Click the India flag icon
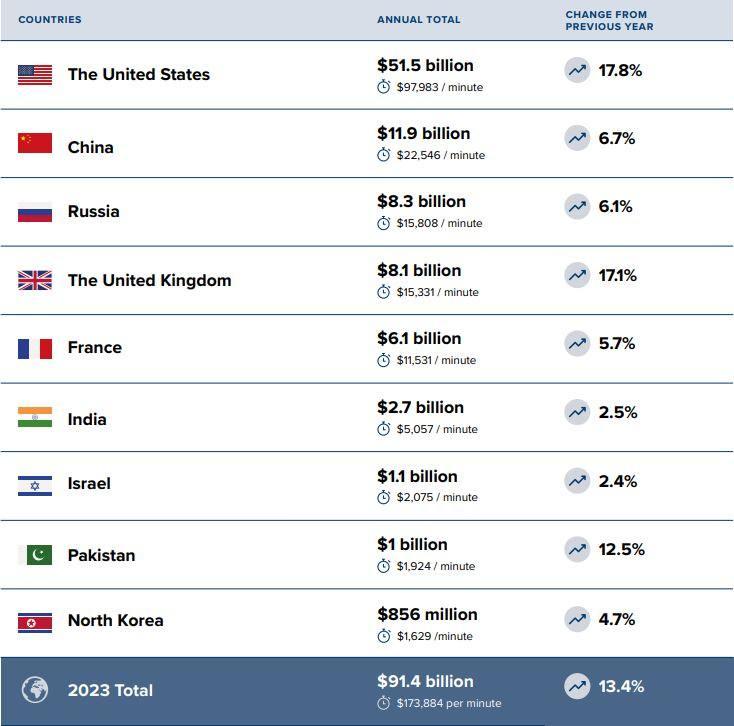 [x=35, y=417]
